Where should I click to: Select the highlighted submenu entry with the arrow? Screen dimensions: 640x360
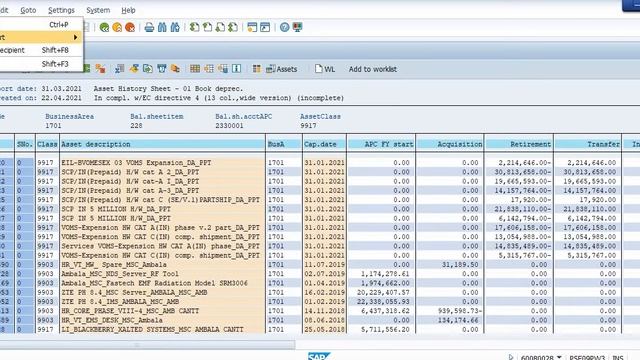tap(41, 37)
